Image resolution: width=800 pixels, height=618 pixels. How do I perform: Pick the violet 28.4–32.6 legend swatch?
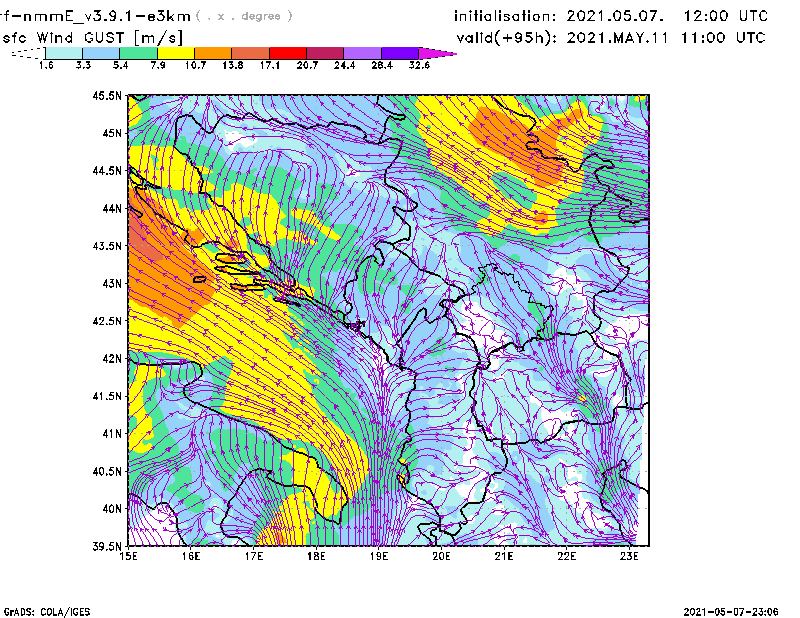pos(399,53)
